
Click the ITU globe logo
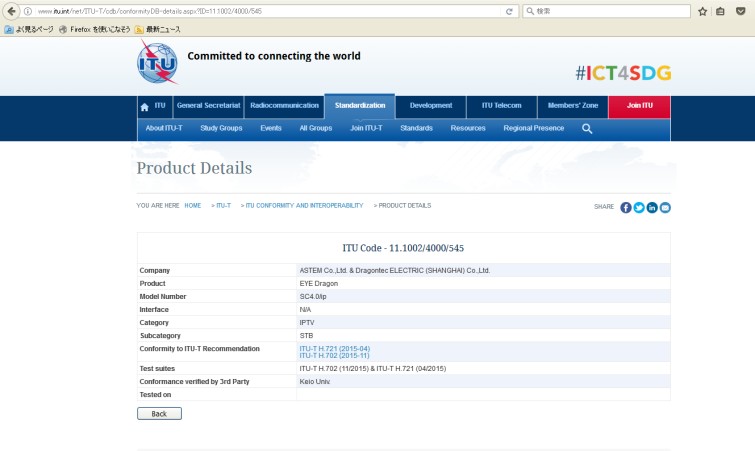pyautogui.click(x=157, y=63)
